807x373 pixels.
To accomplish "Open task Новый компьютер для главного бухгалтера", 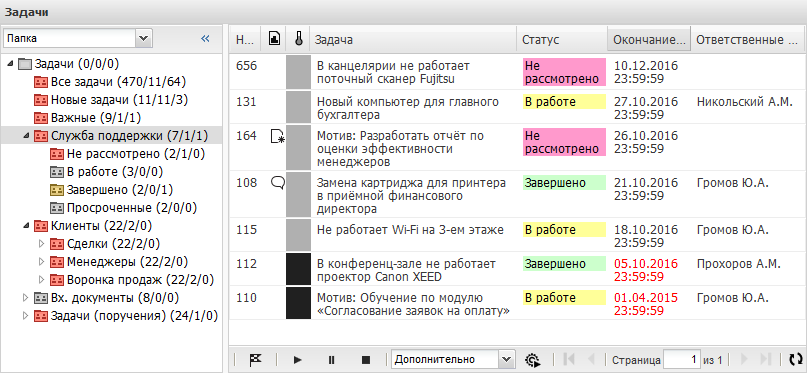I will (x=408, y=108).
